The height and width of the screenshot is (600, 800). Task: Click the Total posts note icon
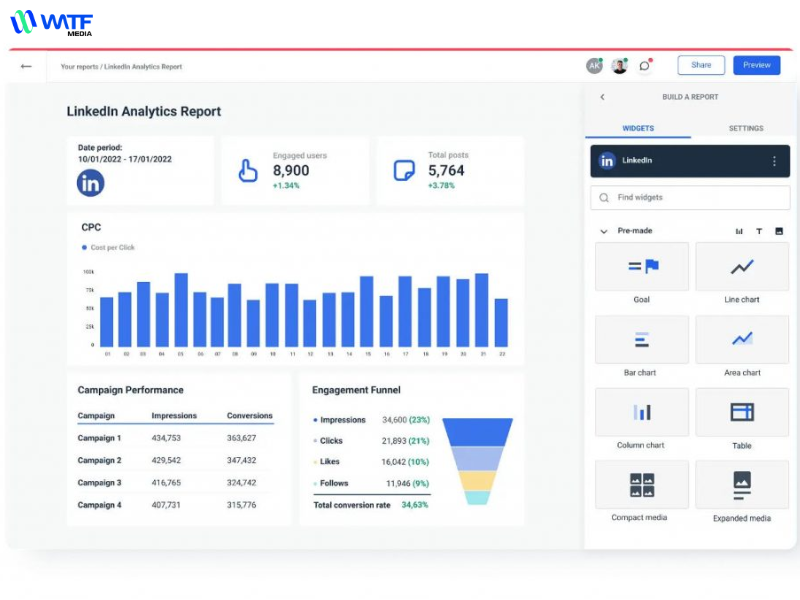tap(404, 170)
